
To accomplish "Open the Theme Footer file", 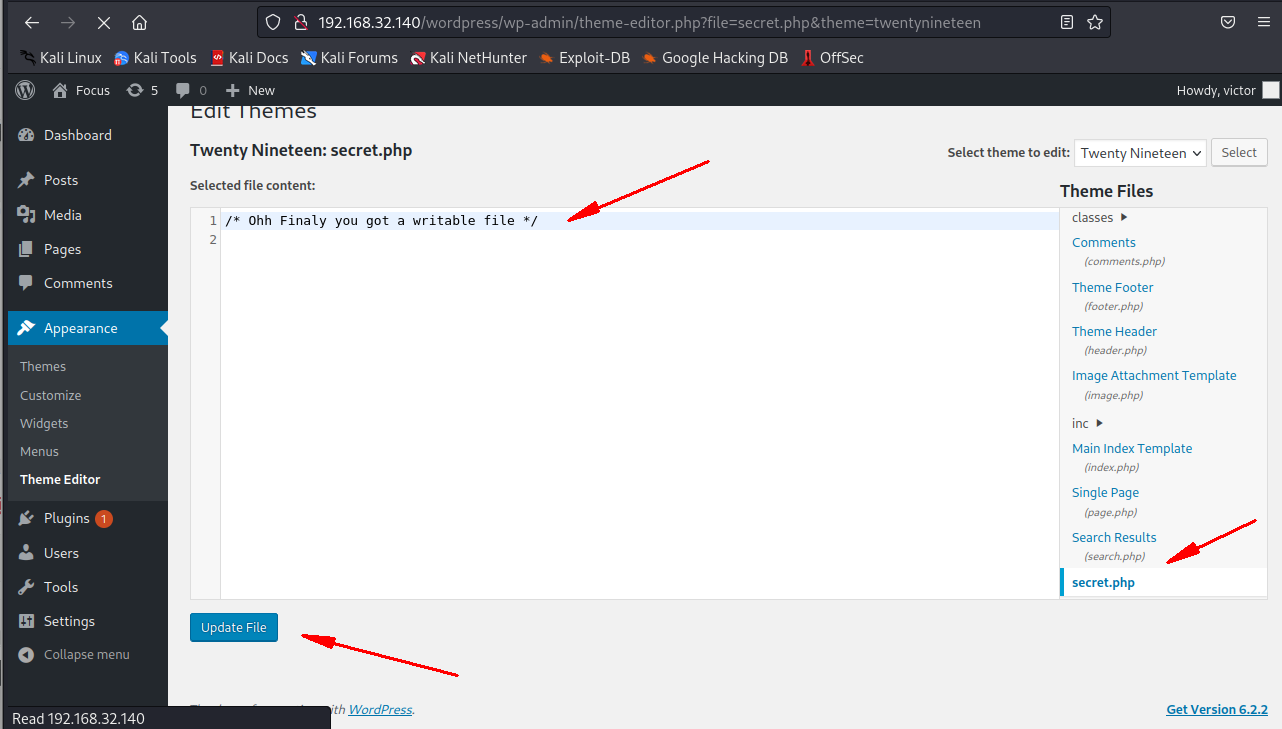I will (x=1113, y=287).
